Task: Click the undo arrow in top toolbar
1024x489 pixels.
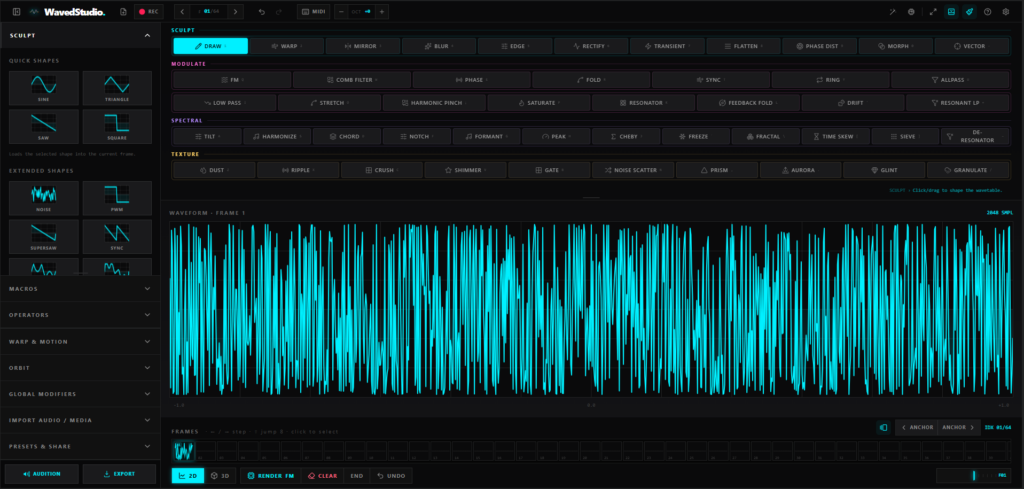Action: (262, 12)
